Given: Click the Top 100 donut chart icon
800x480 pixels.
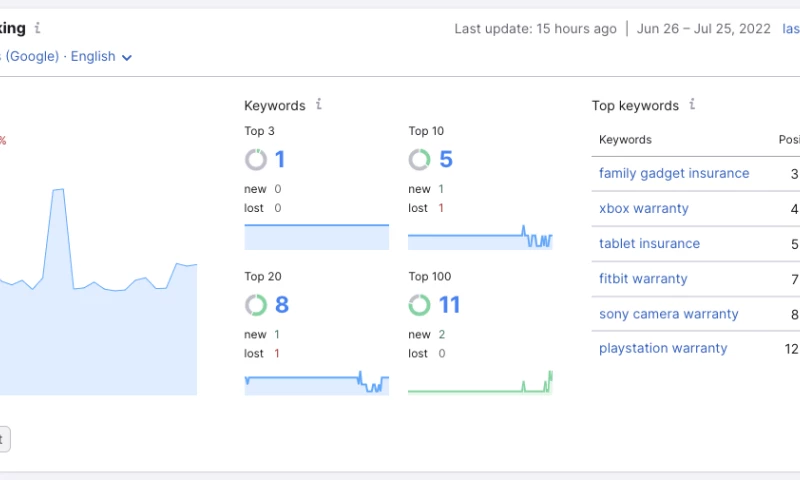Looking at the screenshot, I should click(x=419, y=305).
